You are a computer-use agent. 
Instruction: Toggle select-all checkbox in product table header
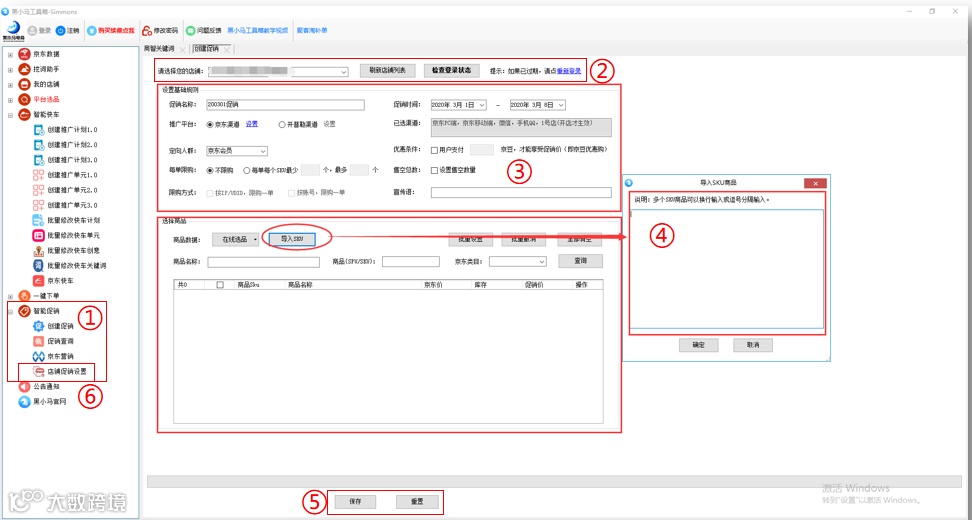[219, 285]
